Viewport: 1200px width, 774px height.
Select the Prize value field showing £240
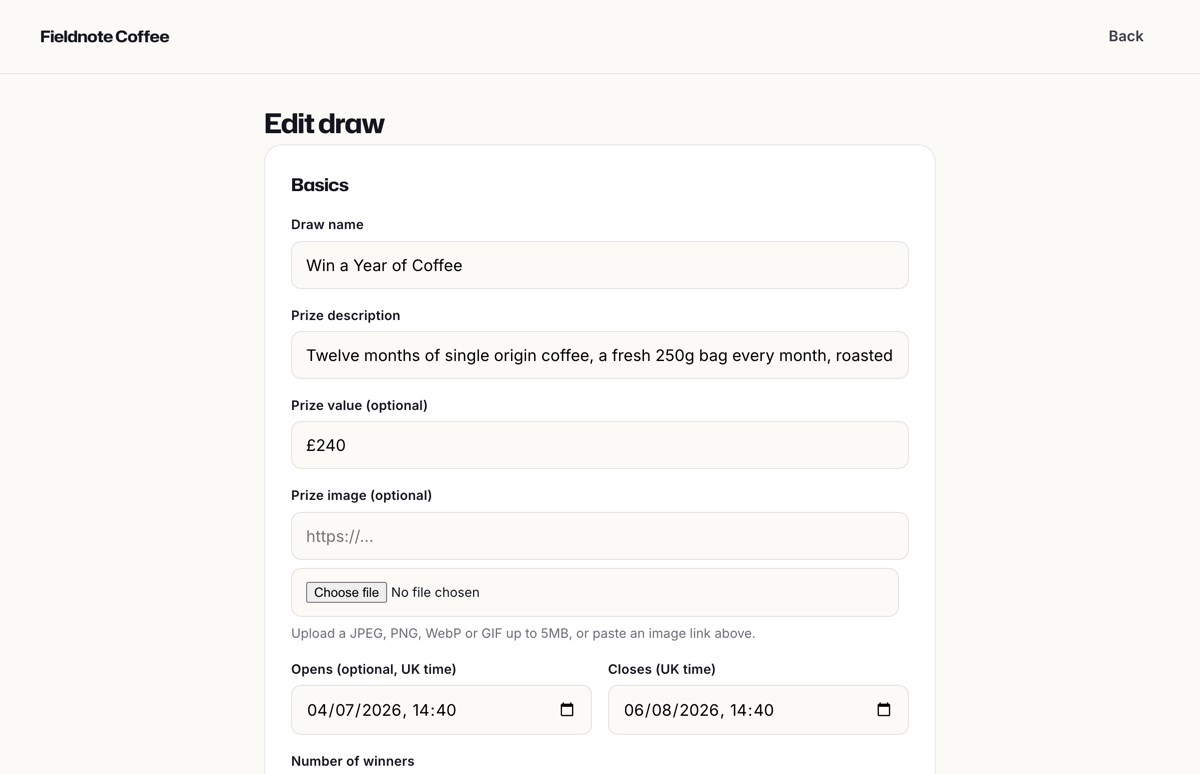600,445
